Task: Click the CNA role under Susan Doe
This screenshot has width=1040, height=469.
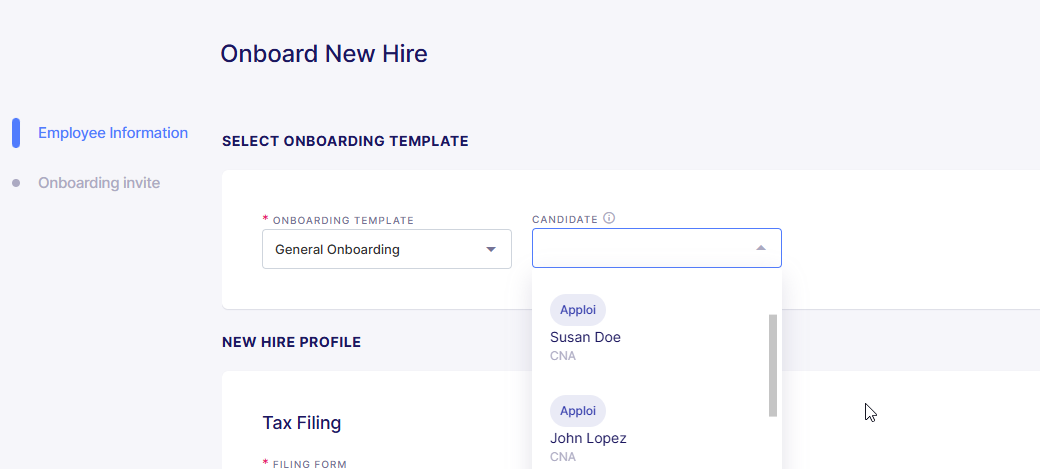Action: coord(562,356)
